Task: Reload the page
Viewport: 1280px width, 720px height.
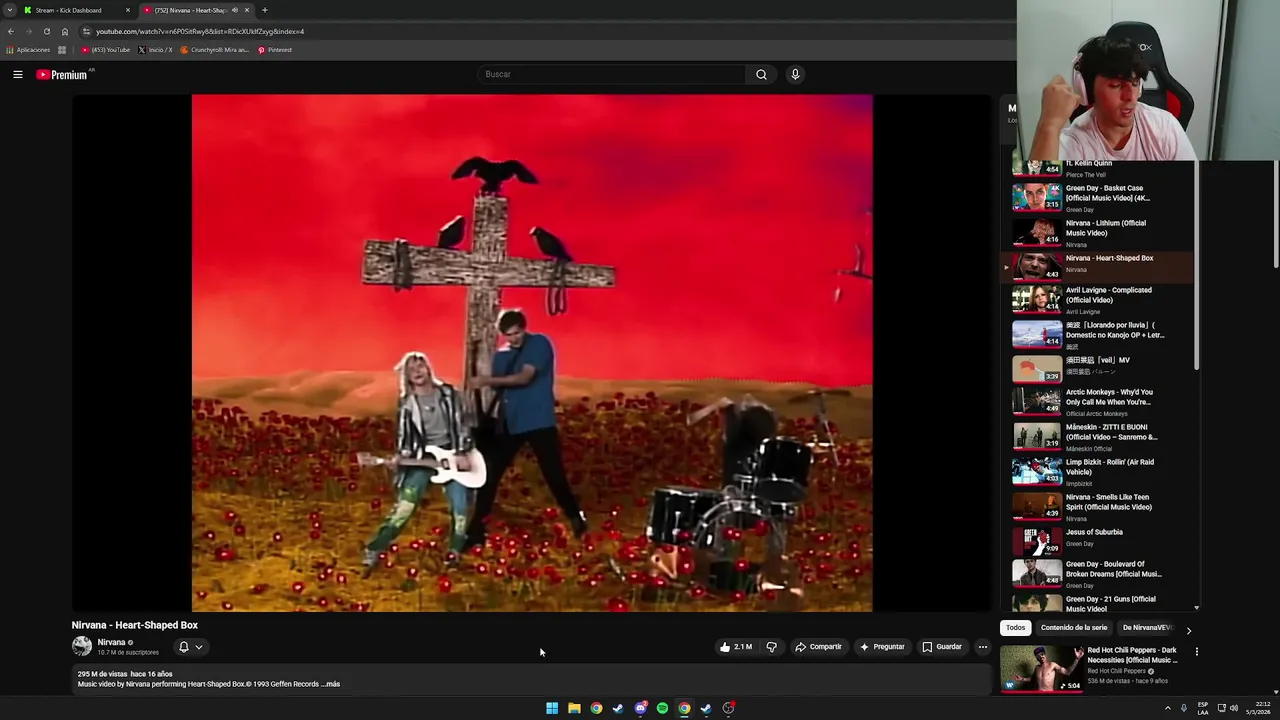Action: (x=47, y=31)
